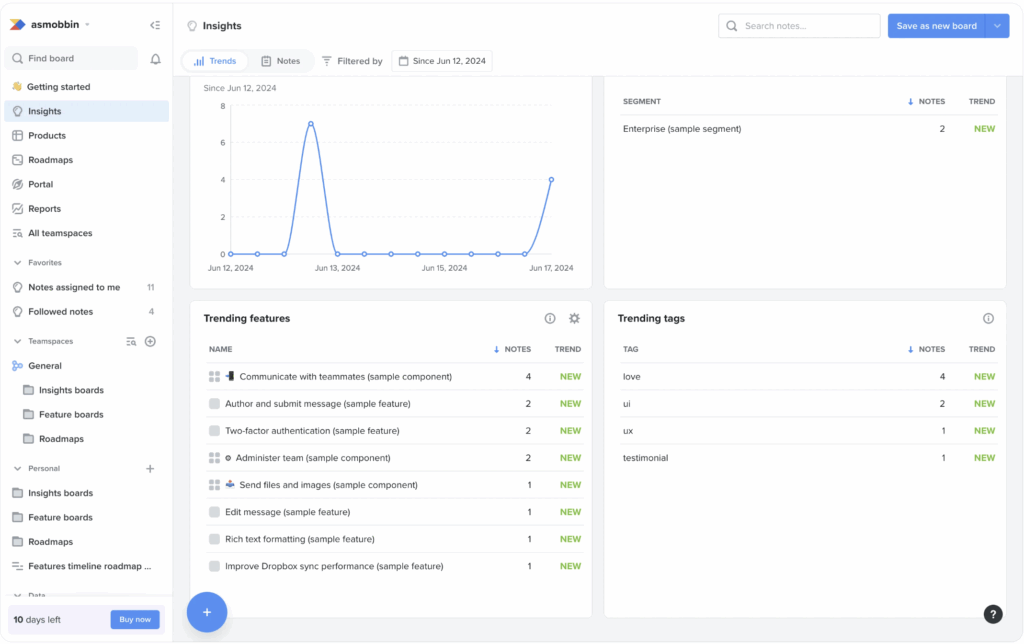Click the blue floating plus button

[x=207, y=612]
